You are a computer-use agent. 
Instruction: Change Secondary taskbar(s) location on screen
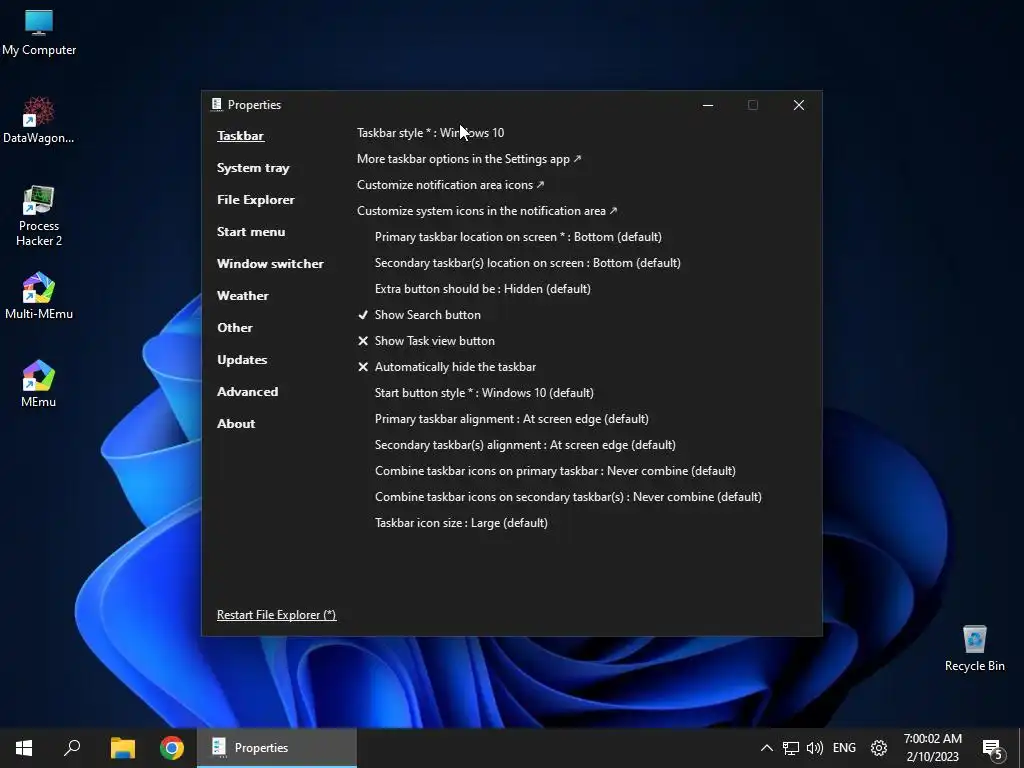528,263
